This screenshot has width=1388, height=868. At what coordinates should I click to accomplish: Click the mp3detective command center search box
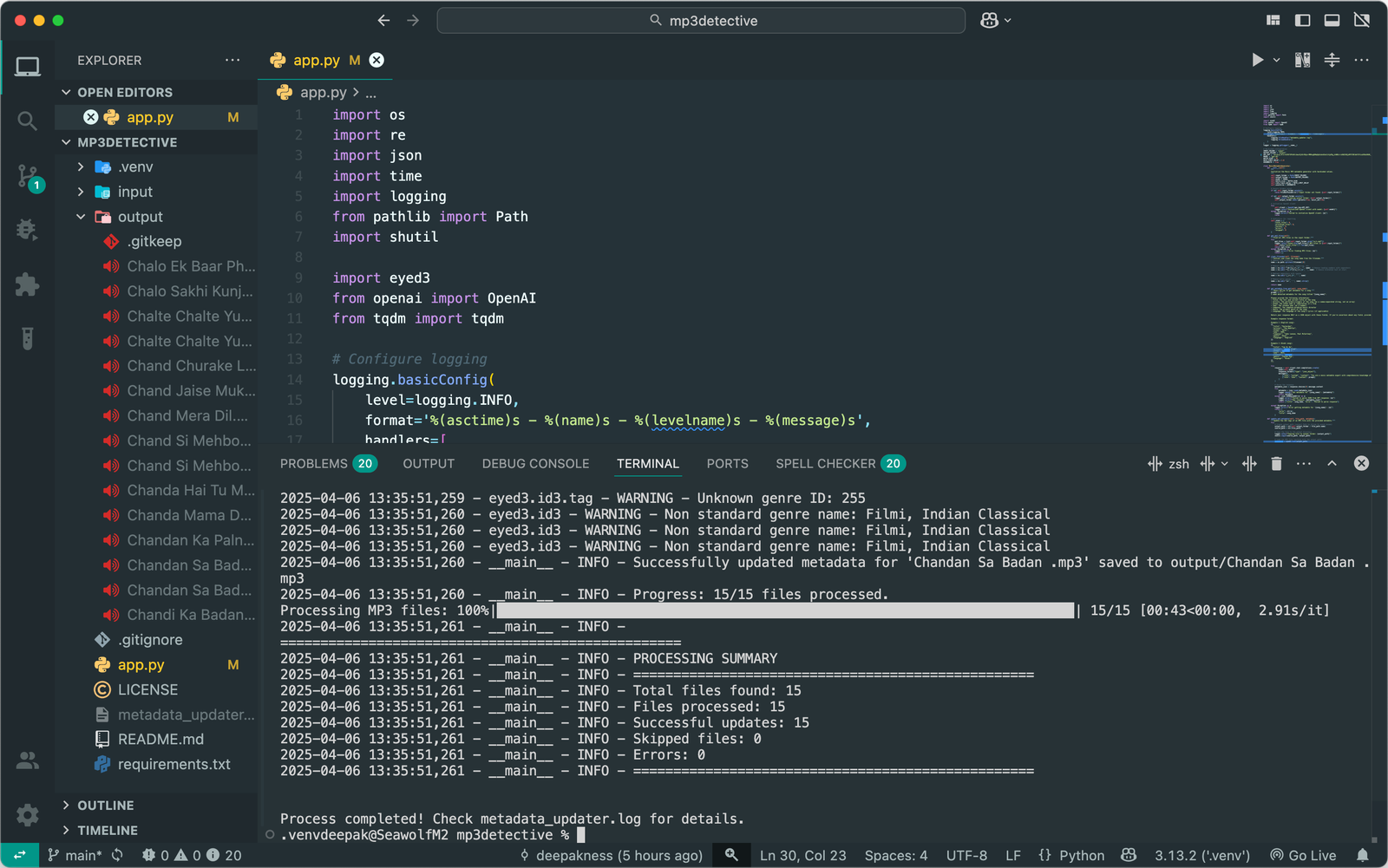point(701,20)
